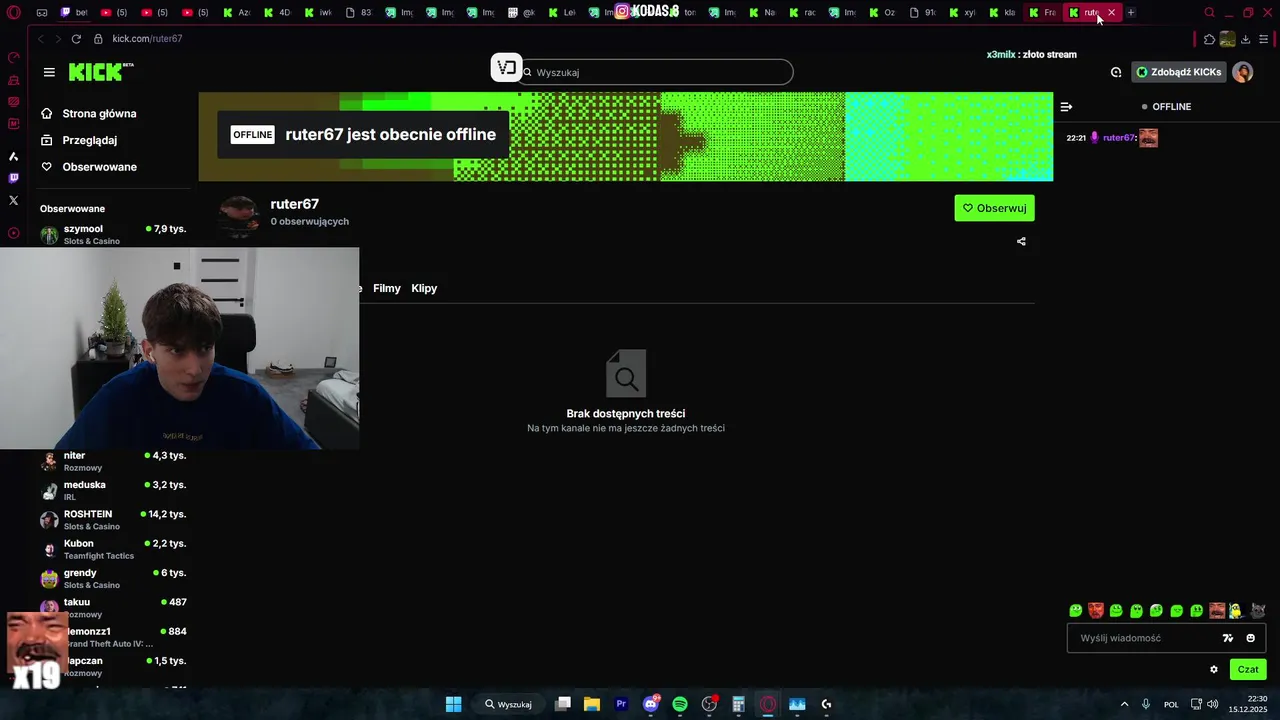Switch to the 'Az' Kick browser tab

(x=236, y=12)
